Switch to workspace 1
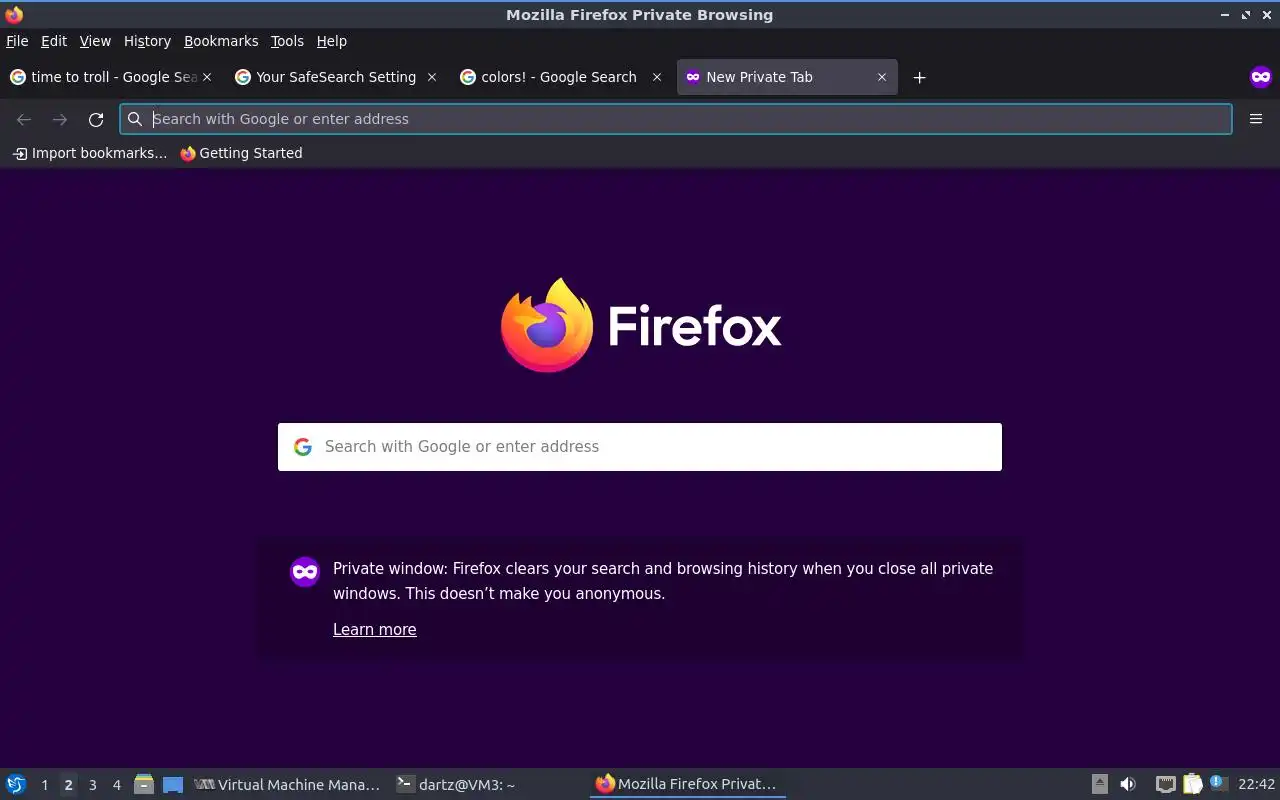The width and height of the screenshot is (1280, 800). point(44,785)
